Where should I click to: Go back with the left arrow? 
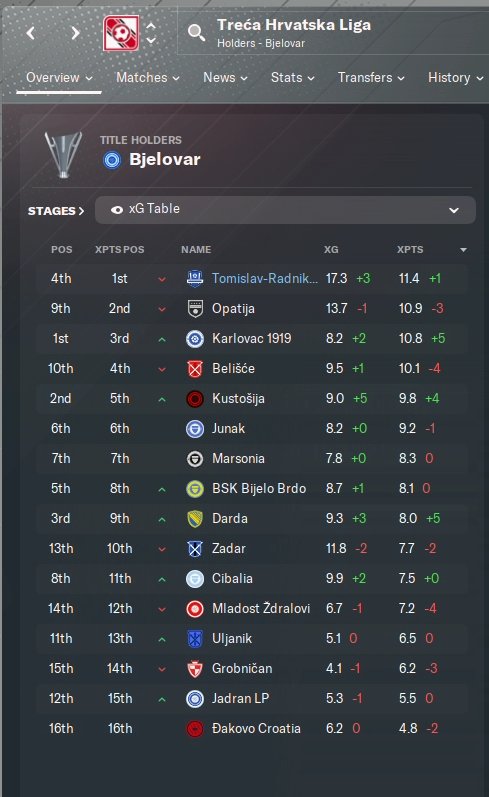click(31, 33)
